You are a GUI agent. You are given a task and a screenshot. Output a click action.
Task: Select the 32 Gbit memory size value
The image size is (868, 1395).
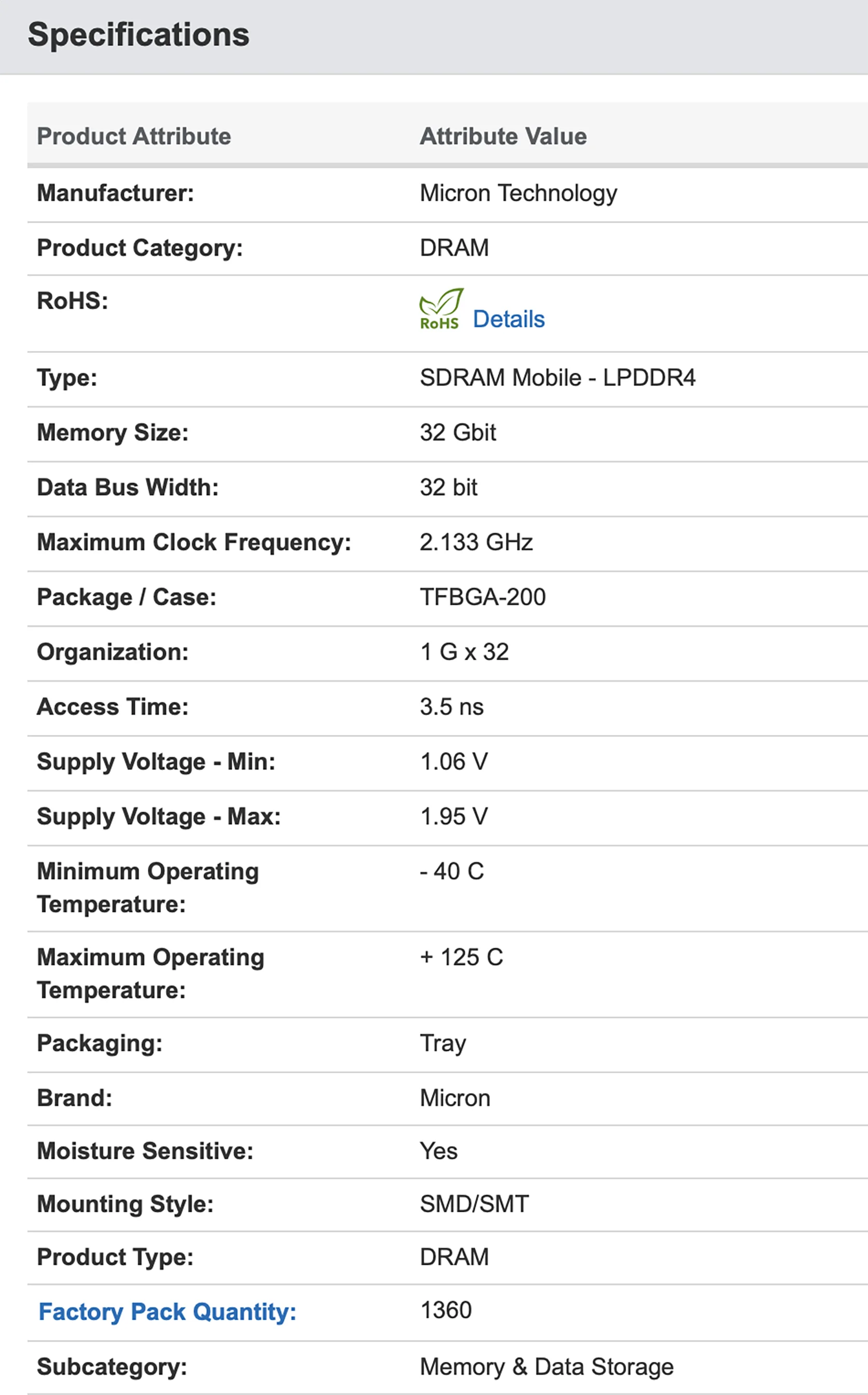pyautogui.click(x=458, y=432)
